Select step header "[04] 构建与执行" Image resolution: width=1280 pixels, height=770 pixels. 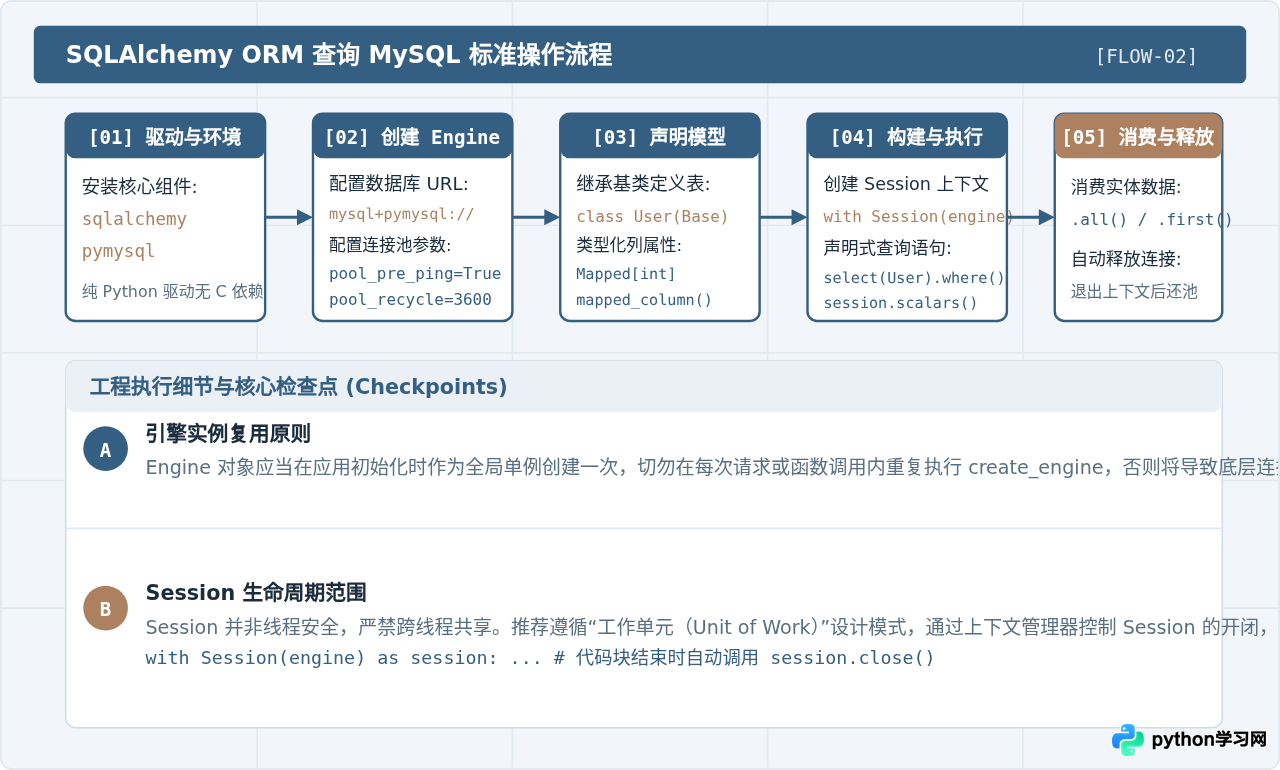pyautogui.click(x=907, y=137)
